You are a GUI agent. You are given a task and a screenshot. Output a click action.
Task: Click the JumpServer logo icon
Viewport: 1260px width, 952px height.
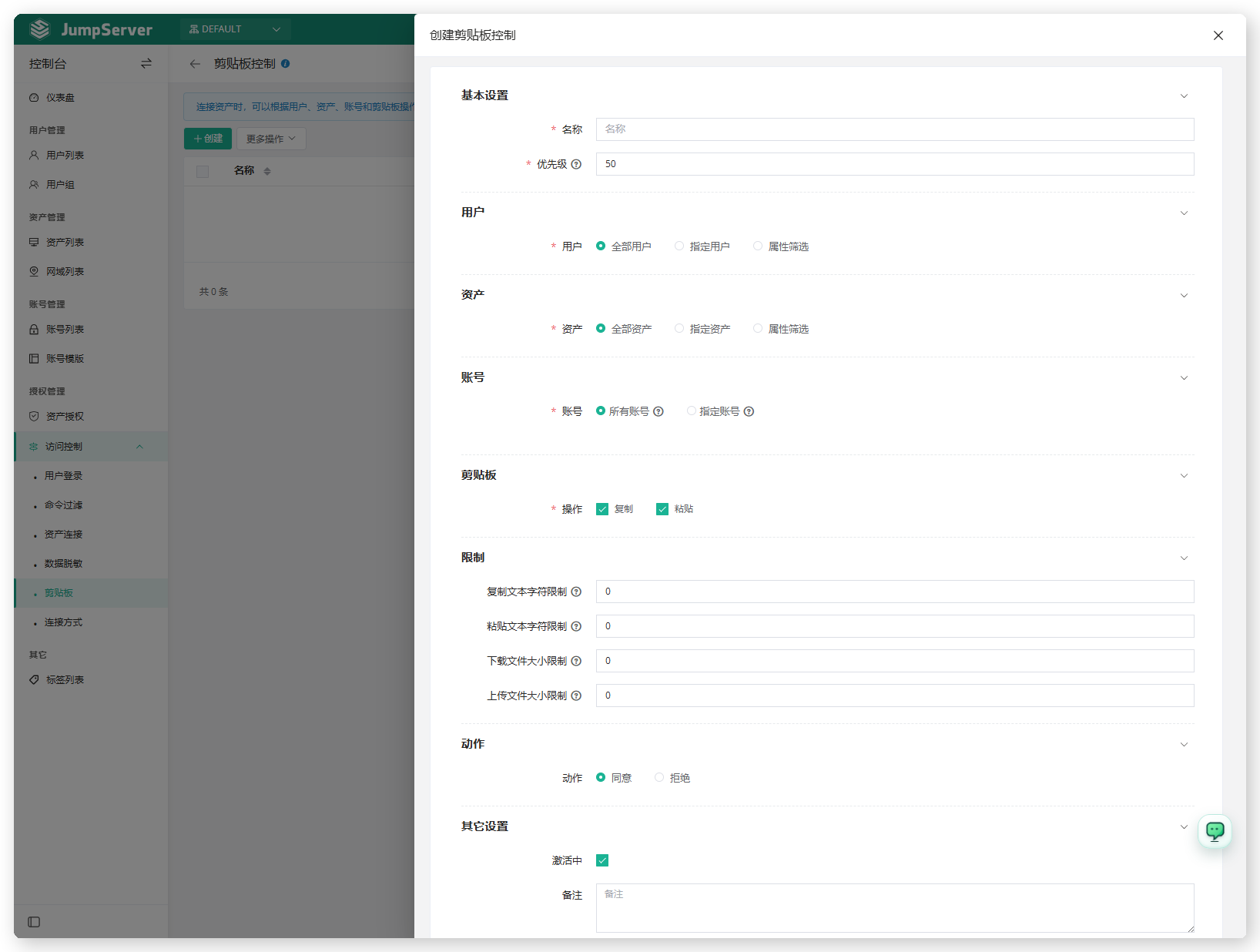click(x=40, y=29)
